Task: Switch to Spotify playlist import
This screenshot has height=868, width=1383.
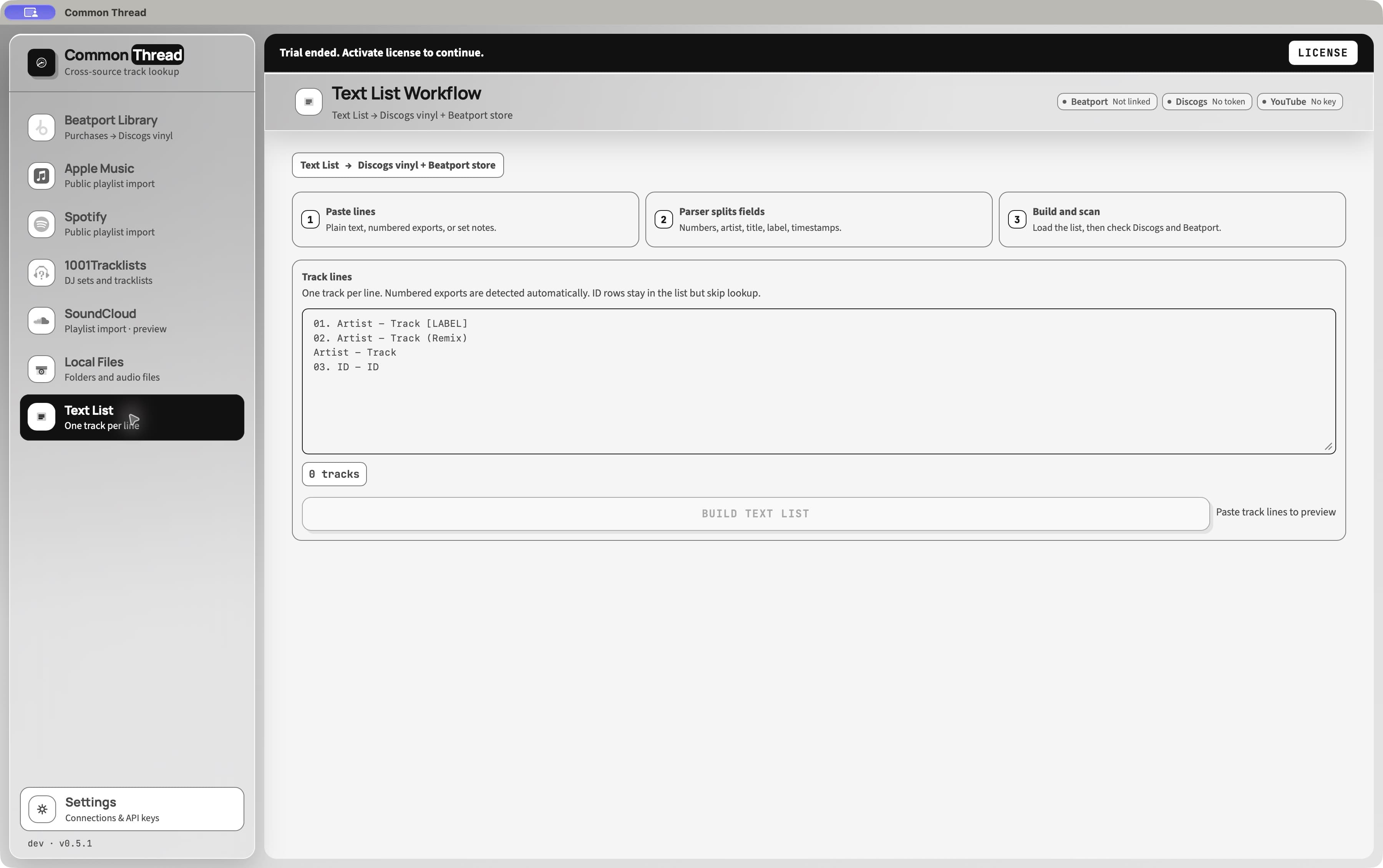Action: pyautogui.click(x=132, y=224)
